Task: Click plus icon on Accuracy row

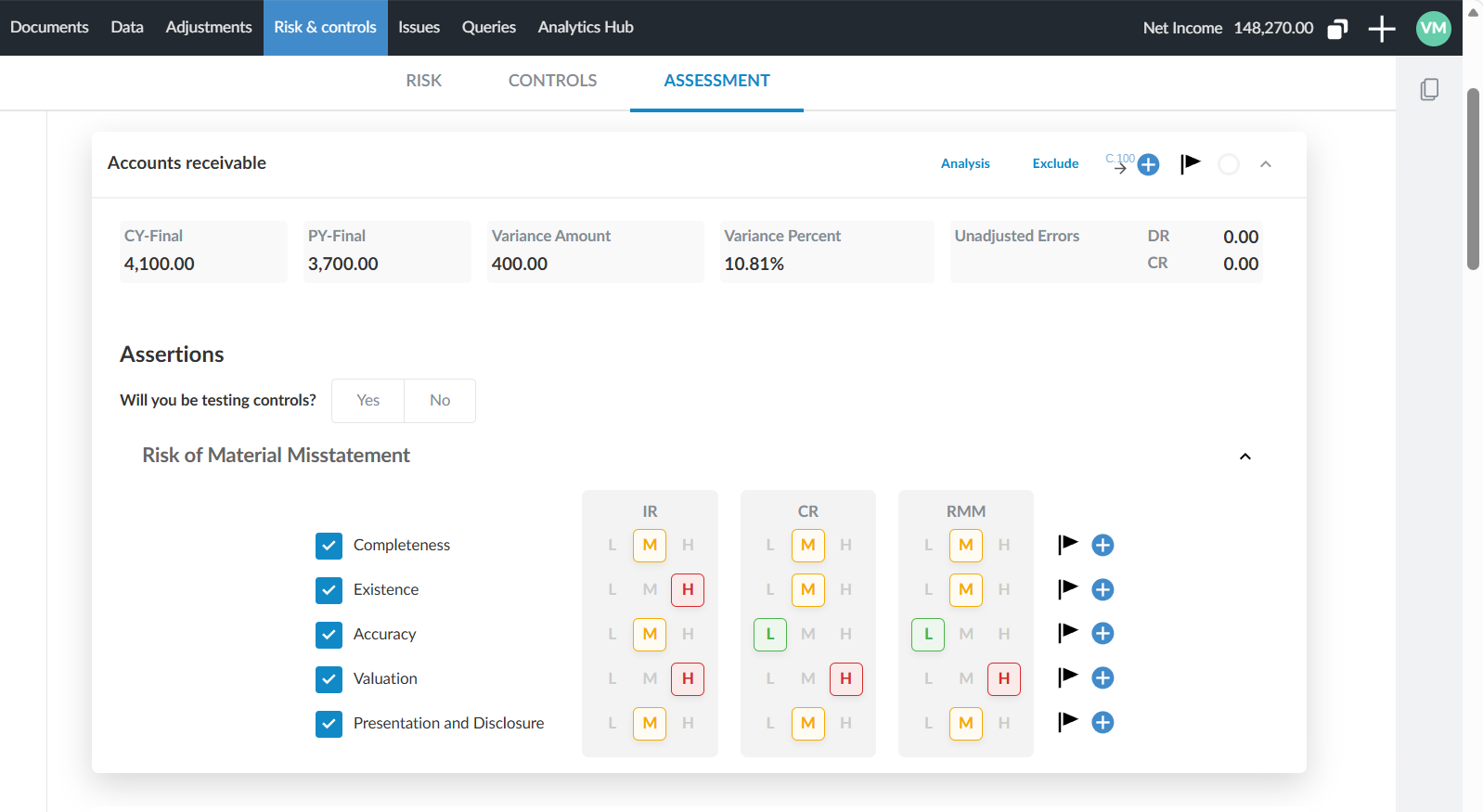Action: [1103, 633]
